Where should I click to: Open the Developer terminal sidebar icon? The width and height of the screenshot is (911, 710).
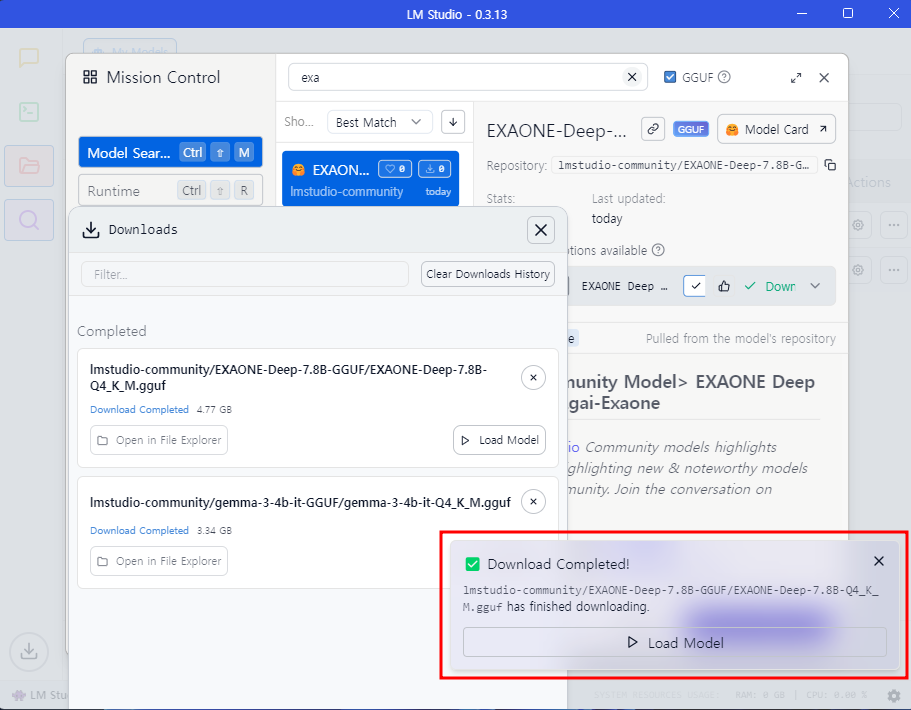tap(28, 112)
